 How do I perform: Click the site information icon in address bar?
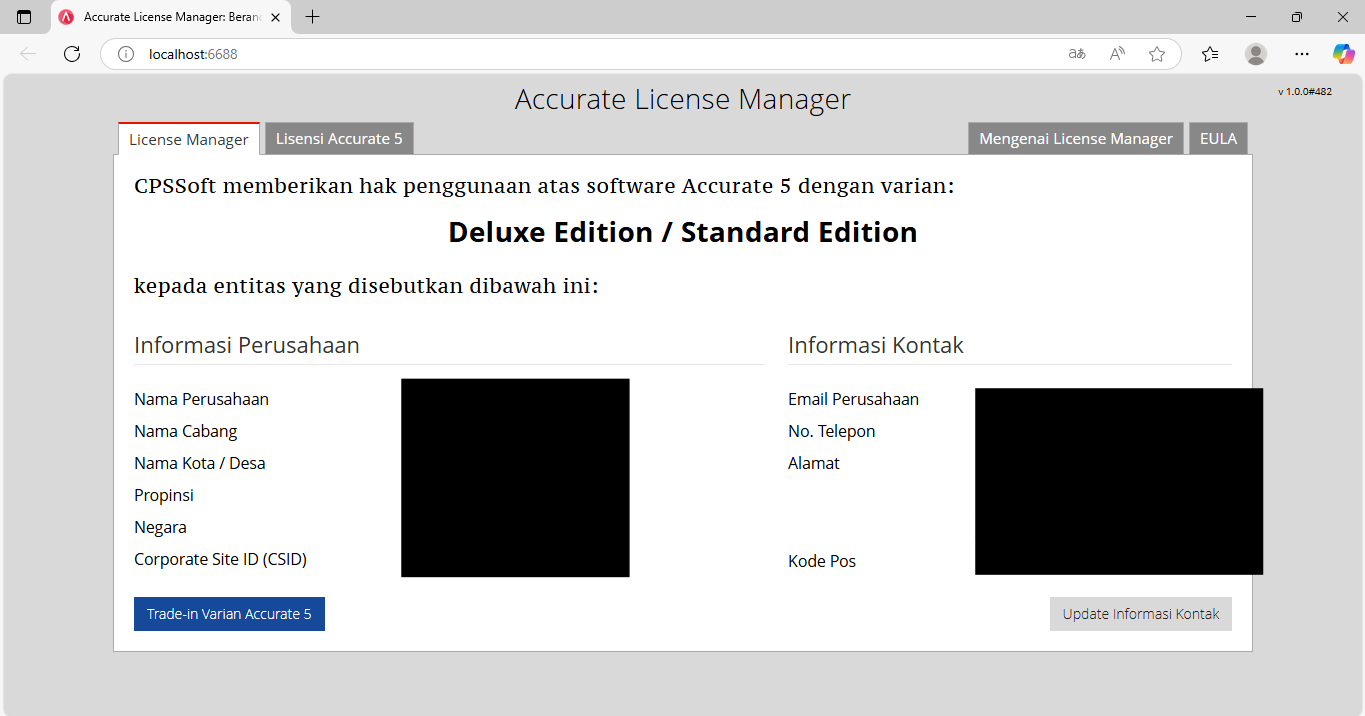(x=126, y=54)
